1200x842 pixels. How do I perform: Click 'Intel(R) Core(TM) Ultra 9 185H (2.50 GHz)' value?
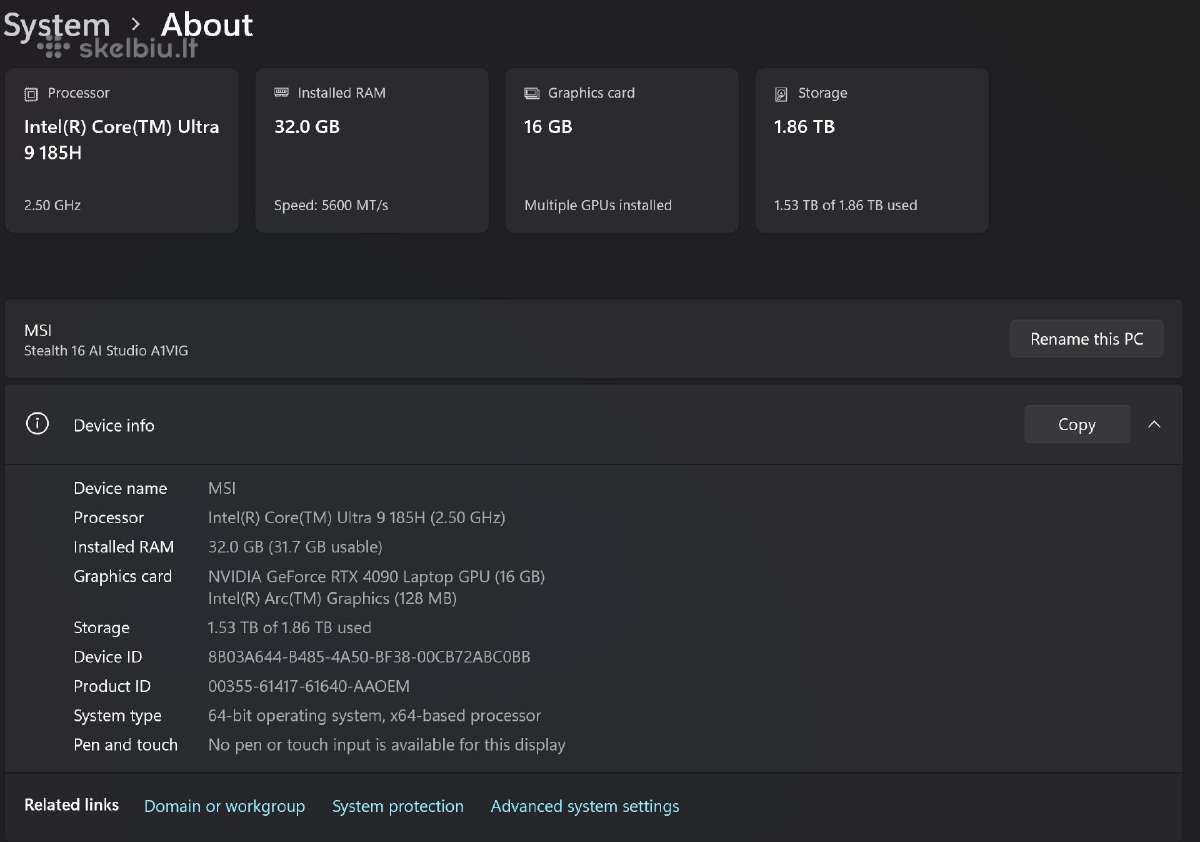(x=357, y=517)
